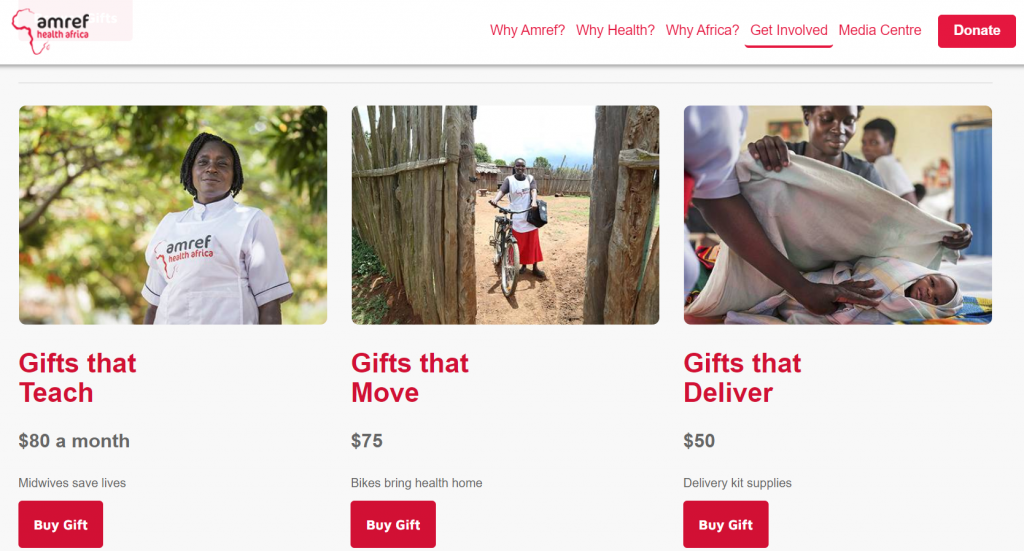Viewport: 1024px width, 551px height.
Task: Open the Why Health? menu item
Action: [615, 30]
